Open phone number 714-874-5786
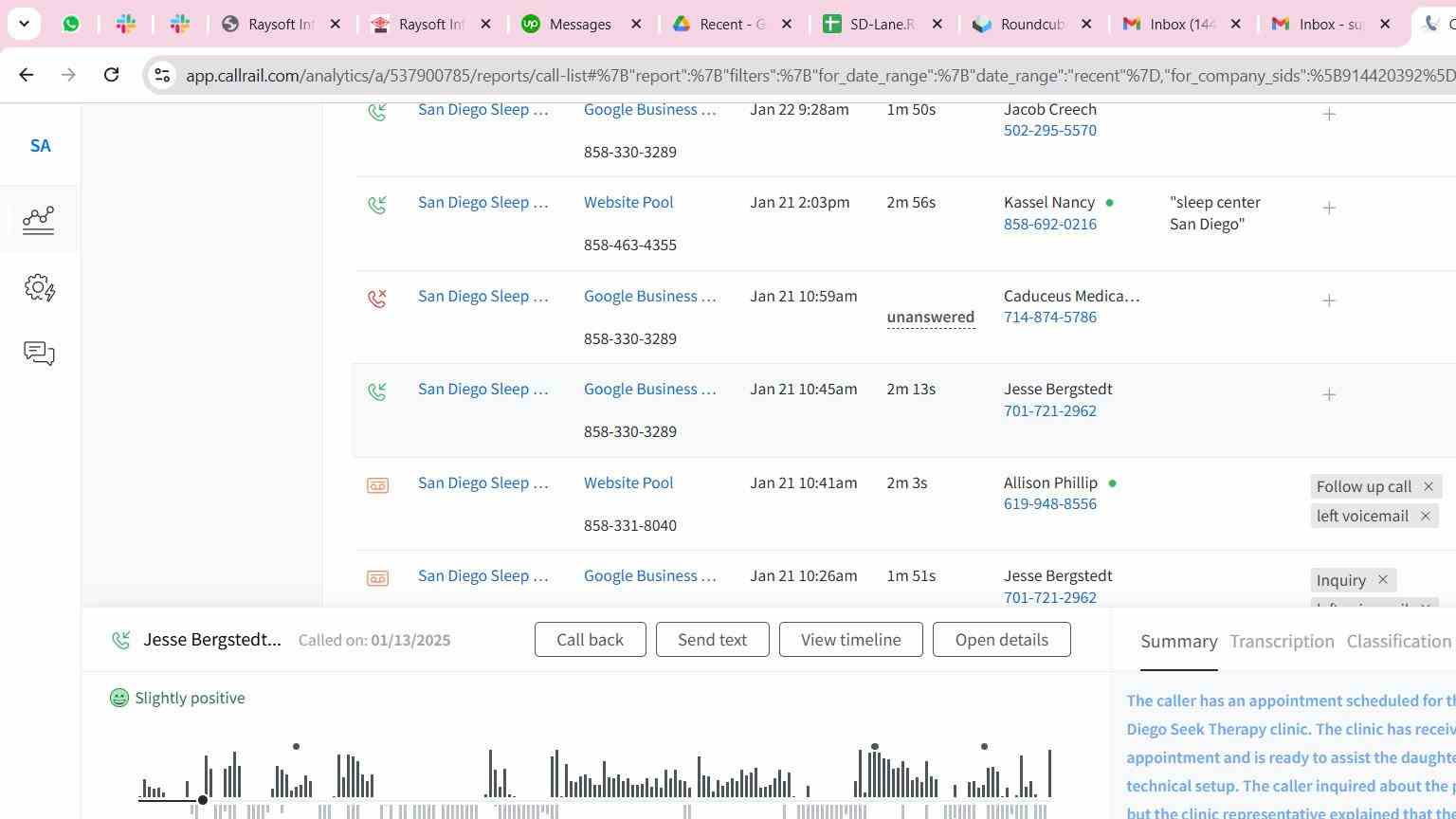Screen dimensions: 1456x819 tap(1050, 317)
